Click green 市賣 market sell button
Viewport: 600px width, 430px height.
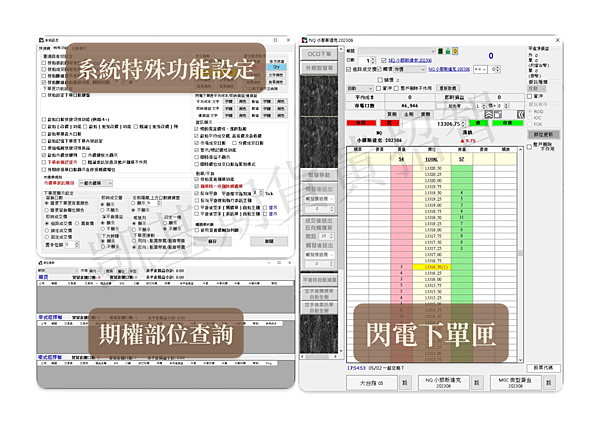click(507, 123)
